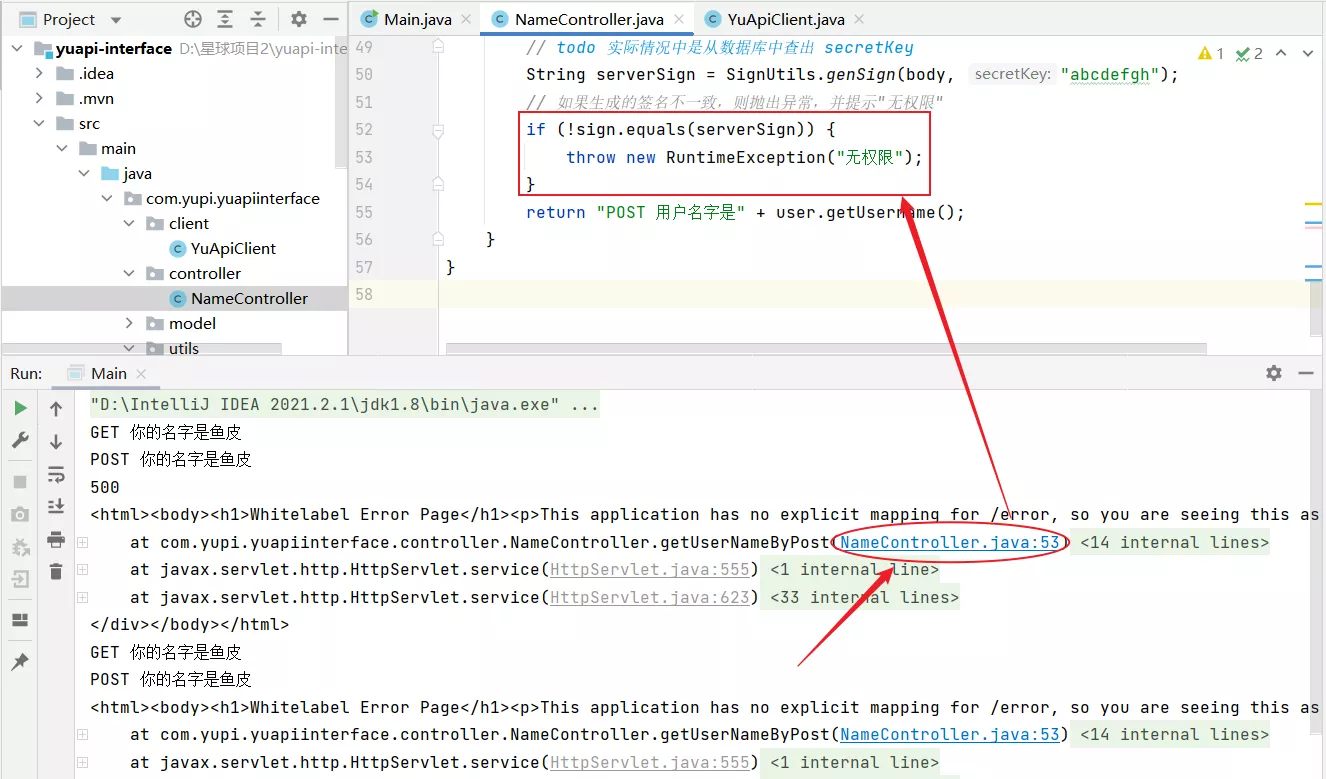
Task: Collapse the controller package
Action: (129, 273)
